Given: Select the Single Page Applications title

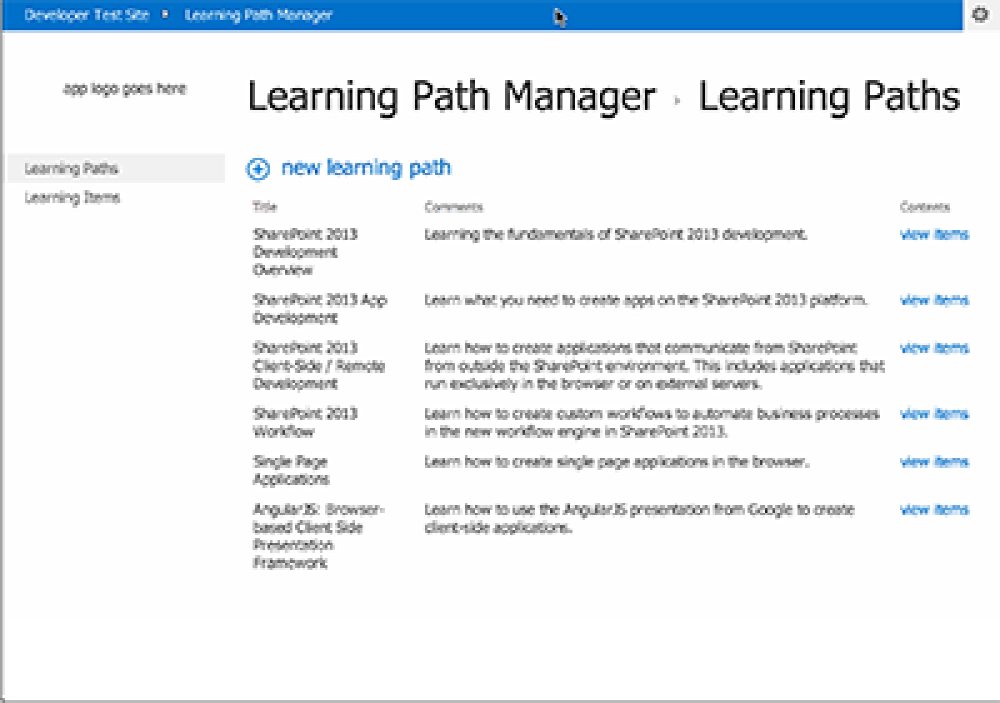Looking at the screenshot, I should click(291, 470).
